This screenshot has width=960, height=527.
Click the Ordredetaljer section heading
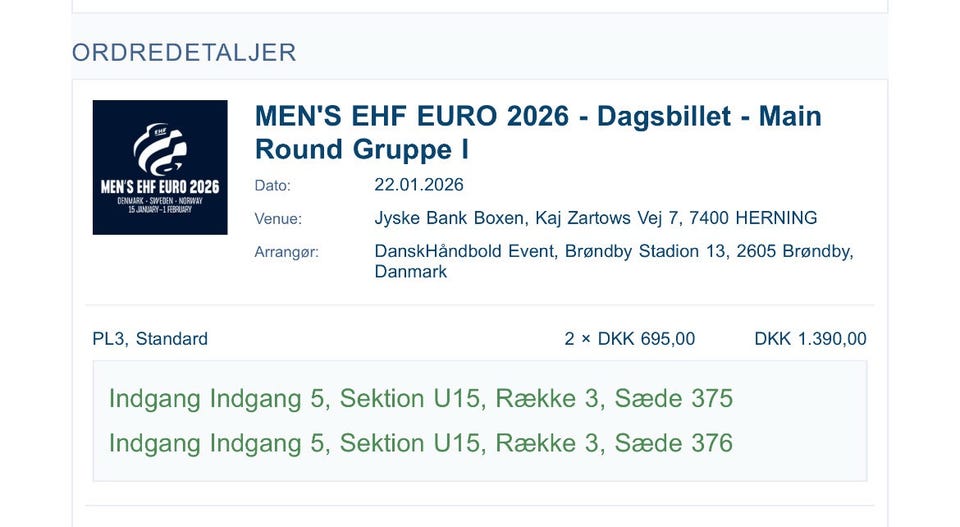184,53
